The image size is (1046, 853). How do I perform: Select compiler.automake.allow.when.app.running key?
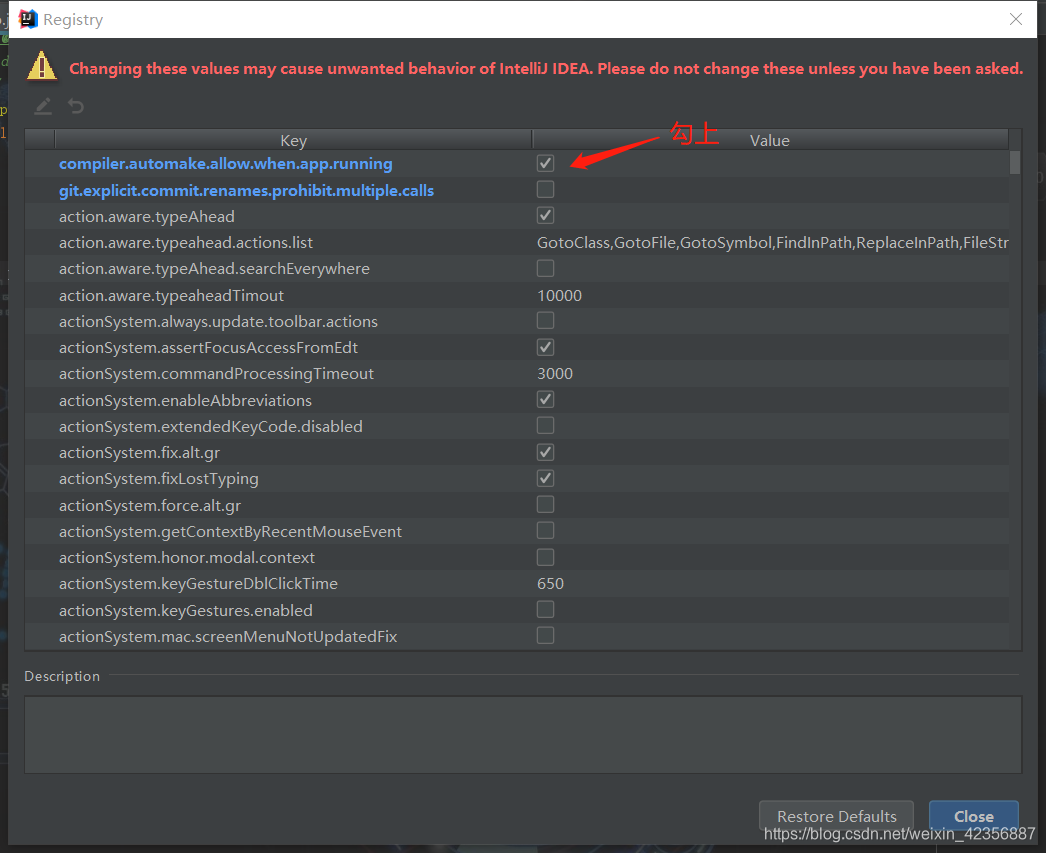(225, 163)
